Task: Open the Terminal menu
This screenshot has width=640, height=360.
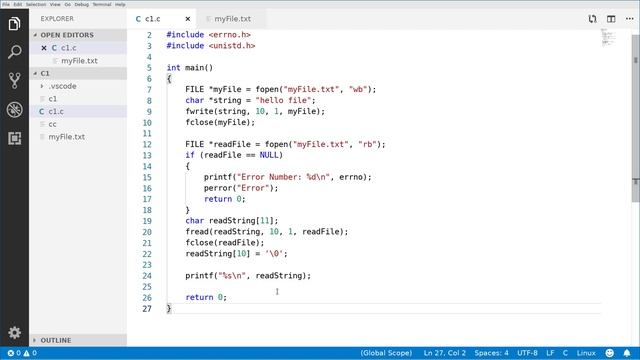Action: click(x=102, y=4)
